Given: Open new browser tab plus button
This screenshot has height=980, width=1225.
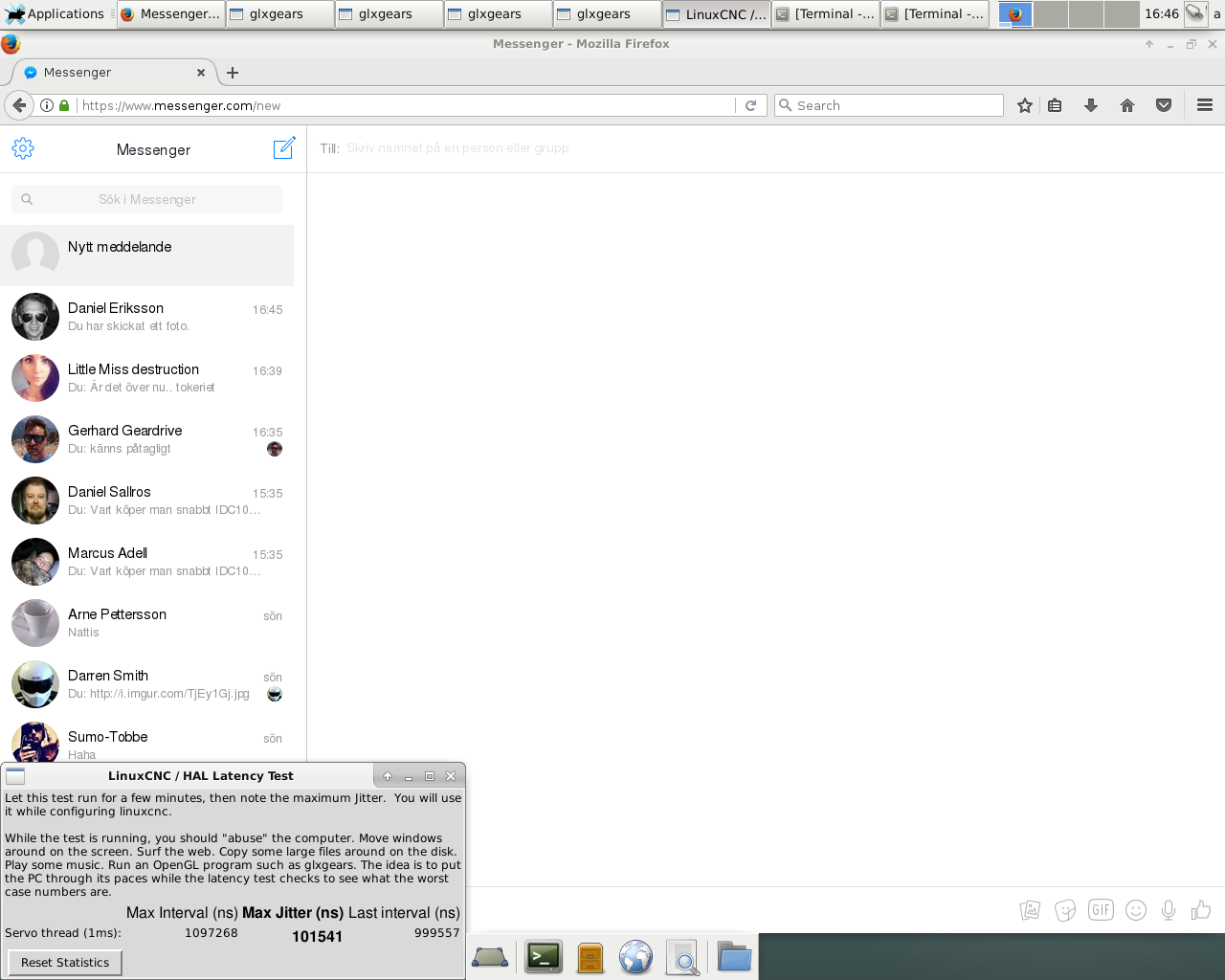Looking at the screenshot, I should (233, 73).
